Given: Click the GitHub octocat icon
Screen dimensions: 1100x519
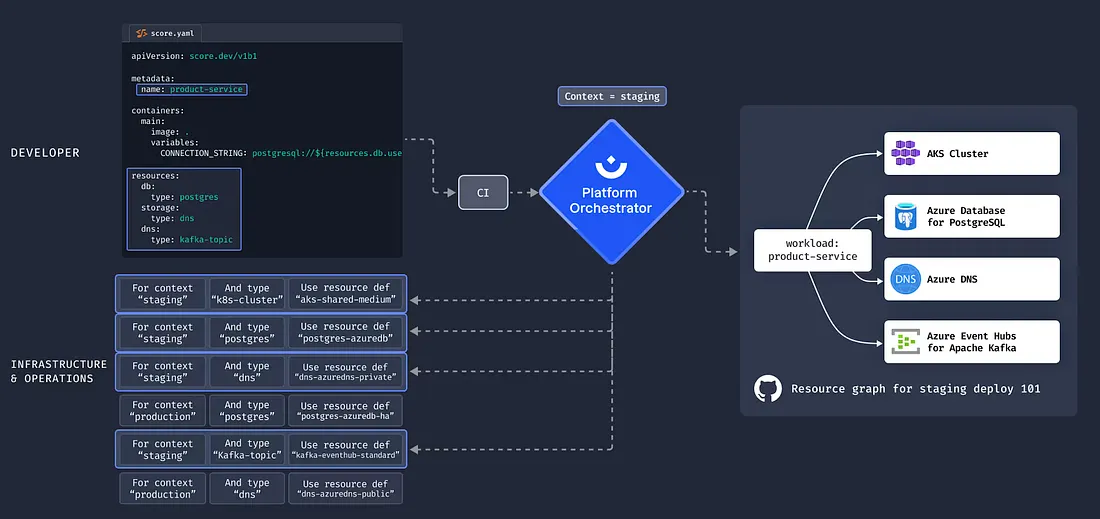Looking at the screenshot, I should [x=767, y=389].
